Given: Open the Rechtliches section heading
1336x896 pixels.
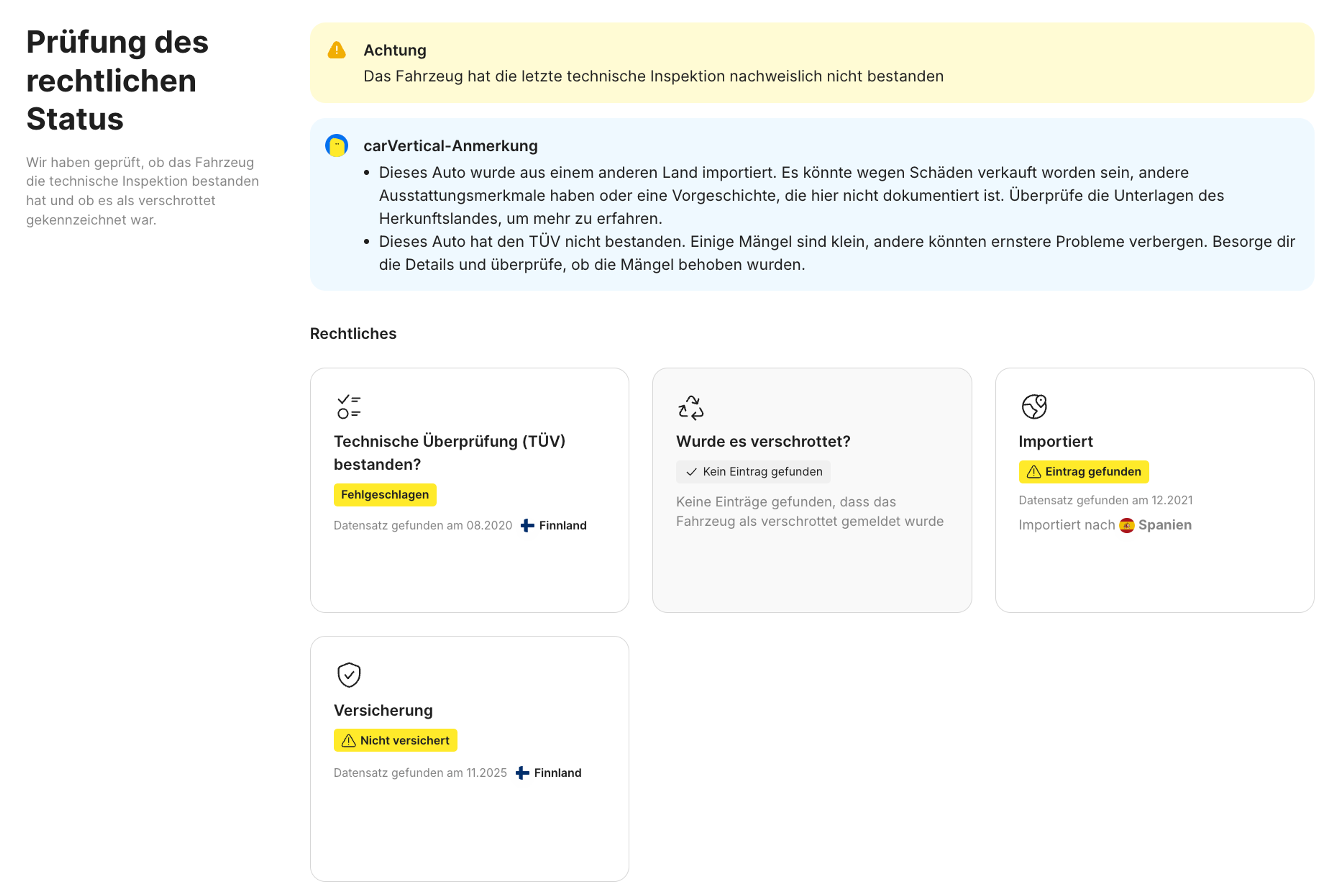Looking at the screenshot, I should coord(353,333).
